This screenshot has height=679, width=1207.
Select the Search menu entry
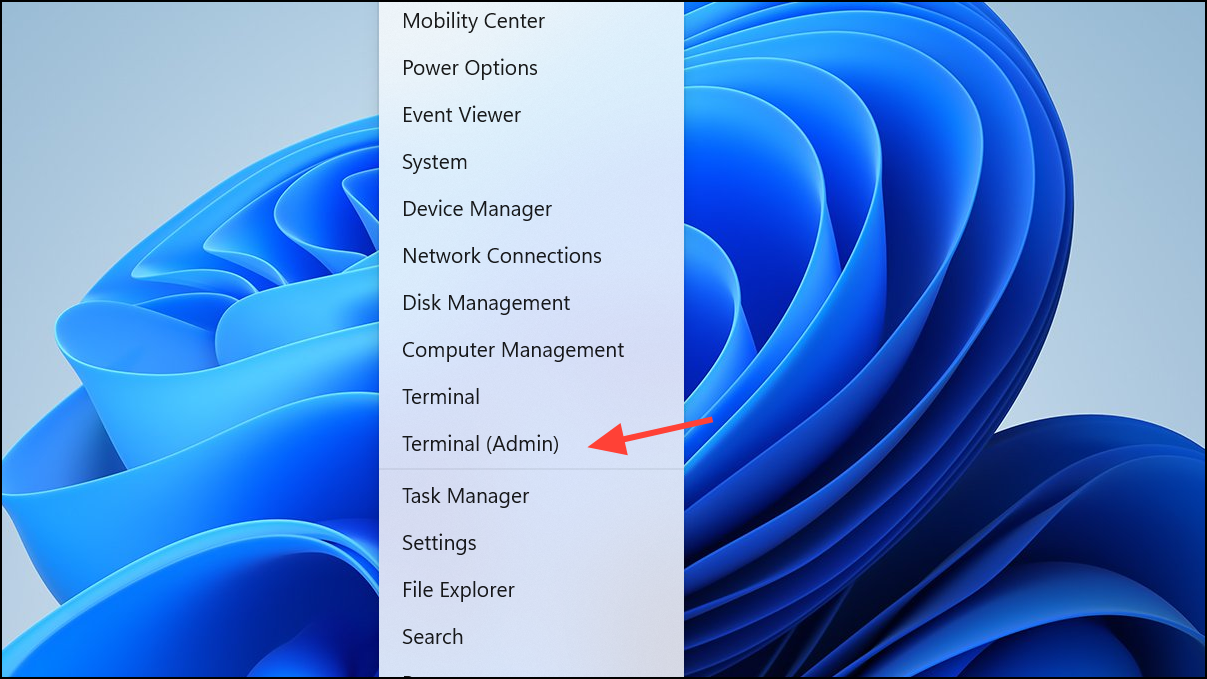531,637
